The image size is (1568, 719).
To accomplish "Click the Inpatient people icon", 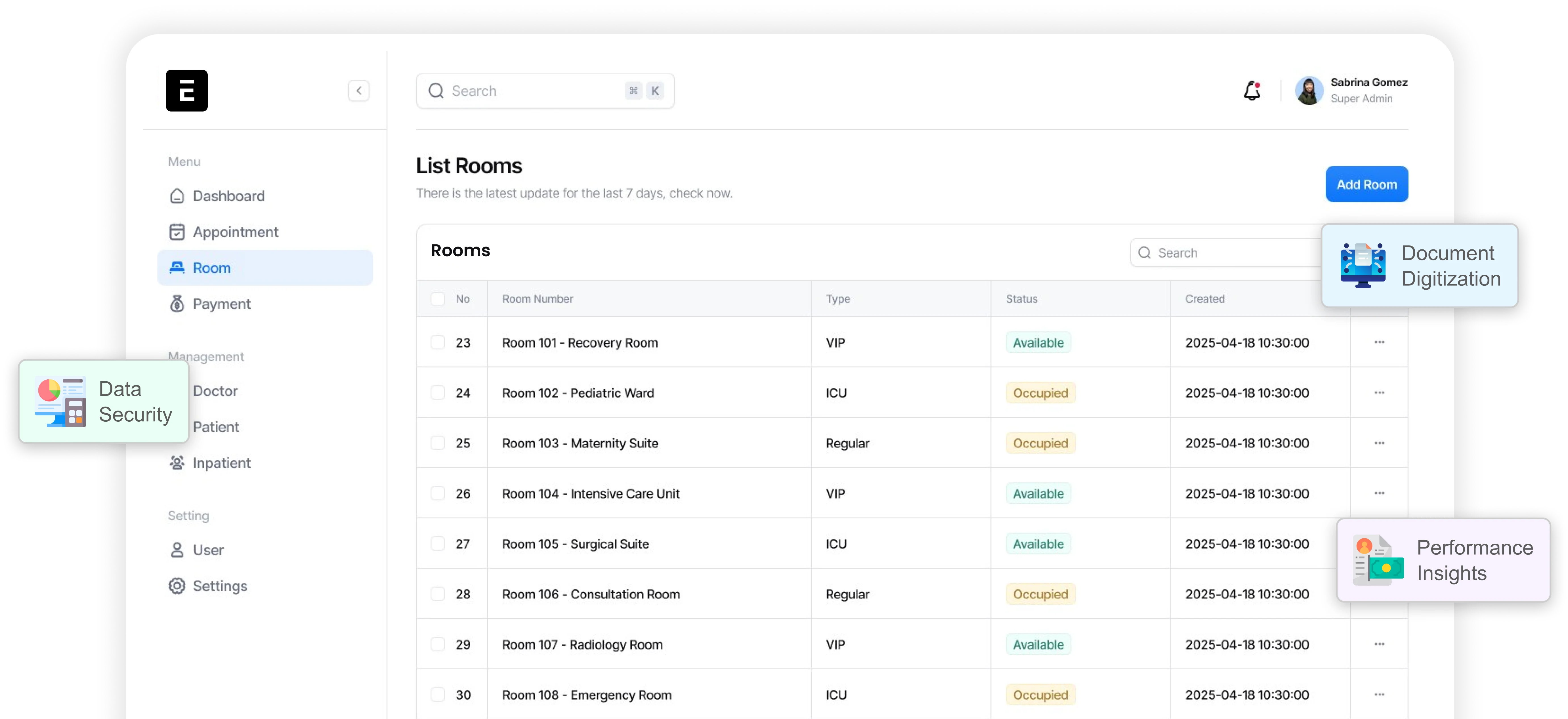I will pos(177,463).
